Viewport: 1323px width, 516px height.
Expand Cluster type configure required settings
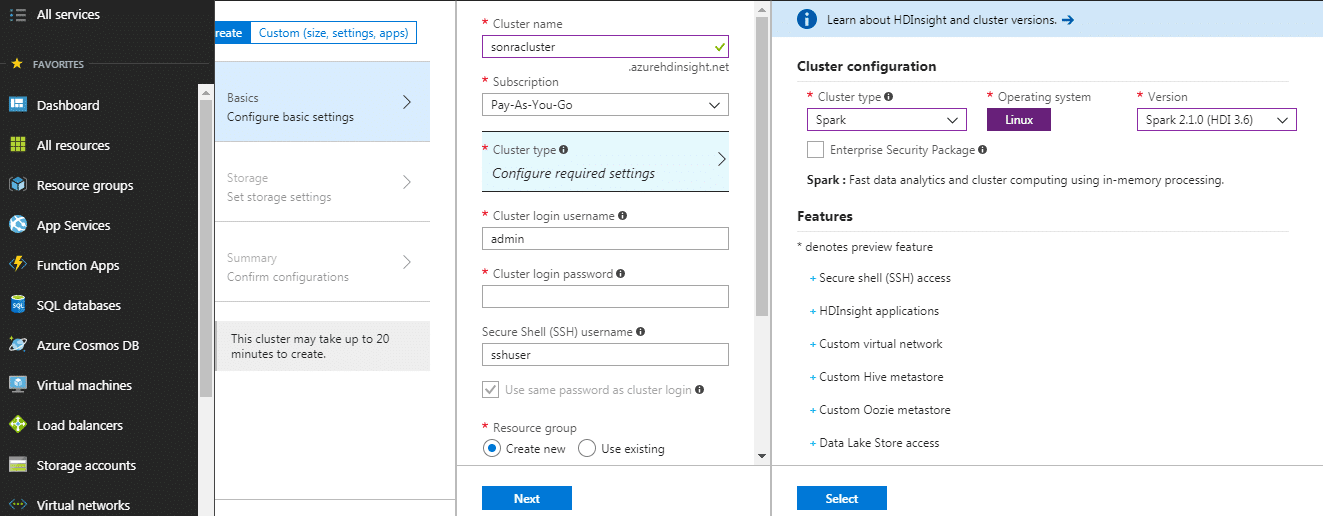[605, 162]
